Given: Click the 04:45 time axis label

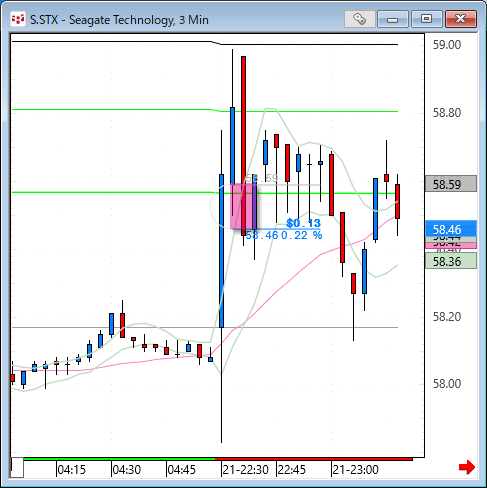Looking at the screenshot, I should click(x=181, y=470).
